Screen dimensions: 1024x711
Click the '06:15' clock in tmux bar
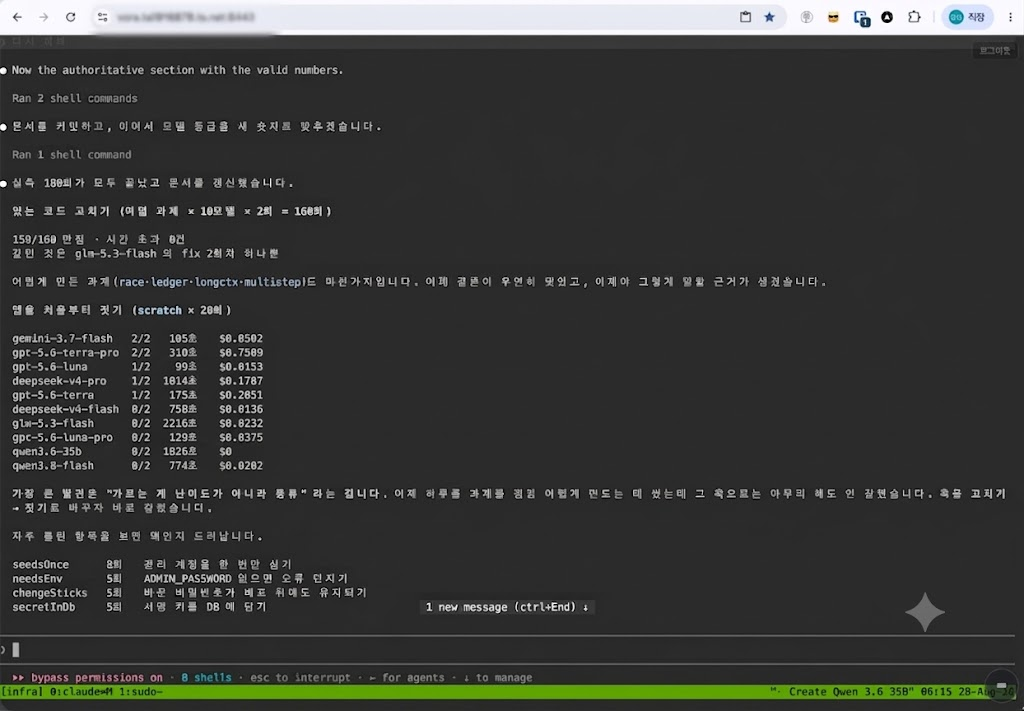click(x=935, y=691)
